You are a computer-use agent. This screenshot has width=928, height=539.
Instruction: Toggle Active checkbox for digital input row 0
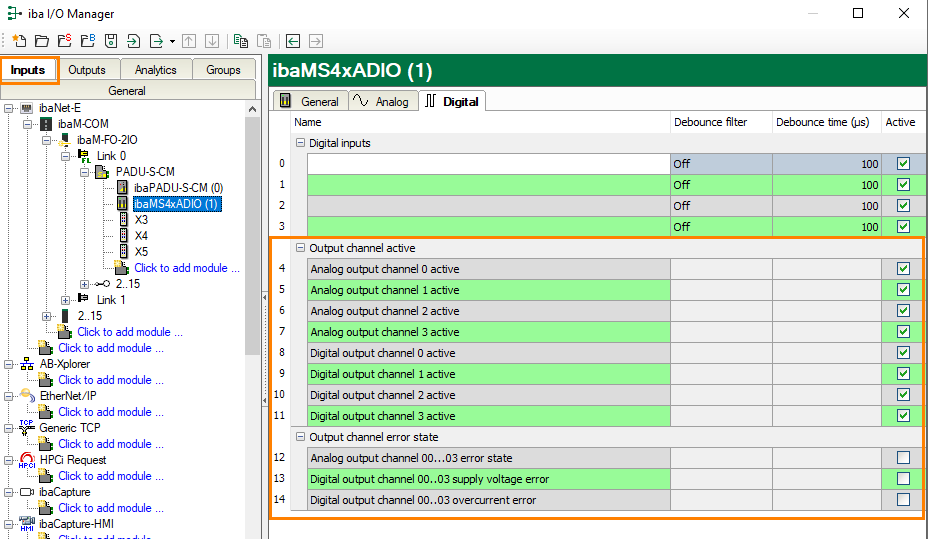coord(903,164)
